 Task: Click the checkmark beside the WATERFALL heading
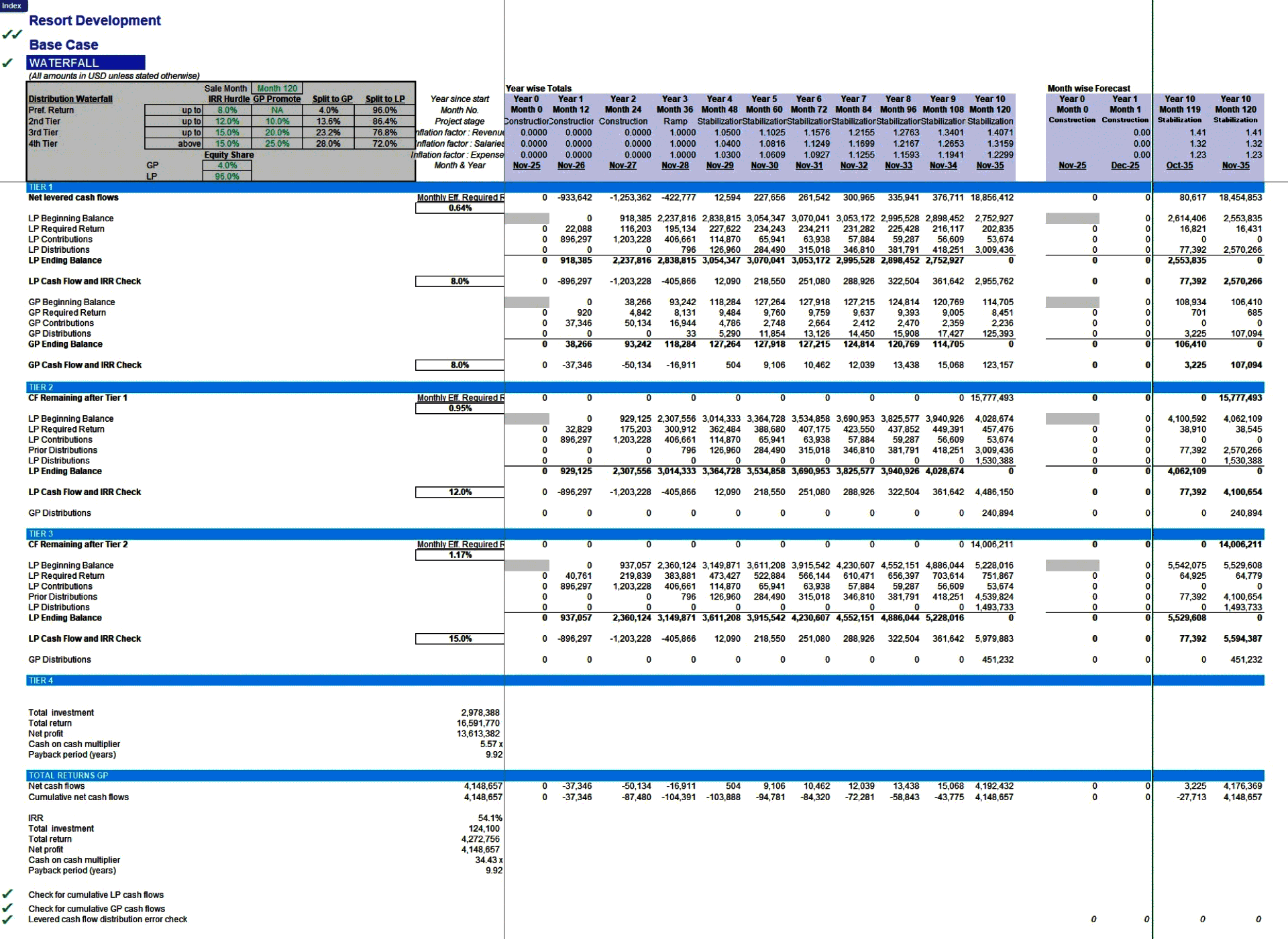point(7,63)
